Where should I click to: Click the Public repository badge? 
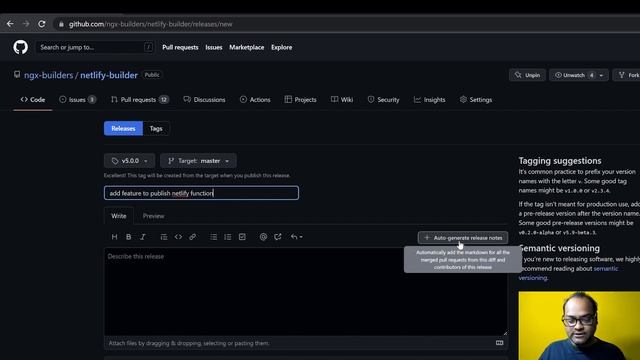click(x=152, y=75)
